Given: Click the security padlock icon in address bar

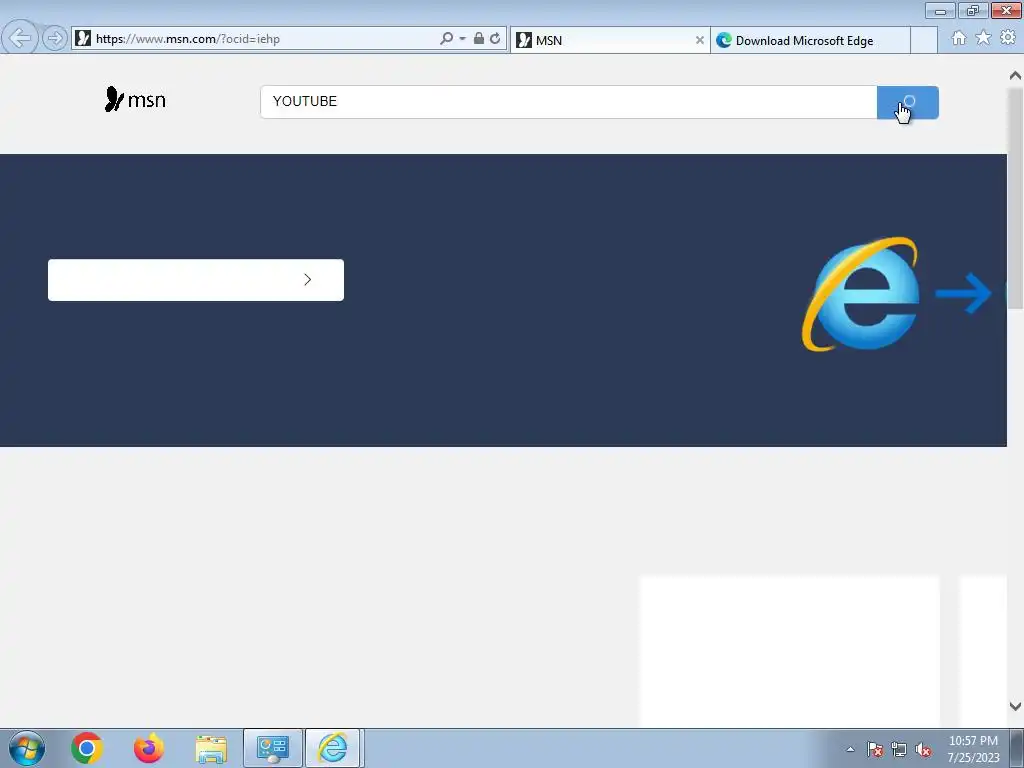Looking at the screenshot, I should [479, 38].
